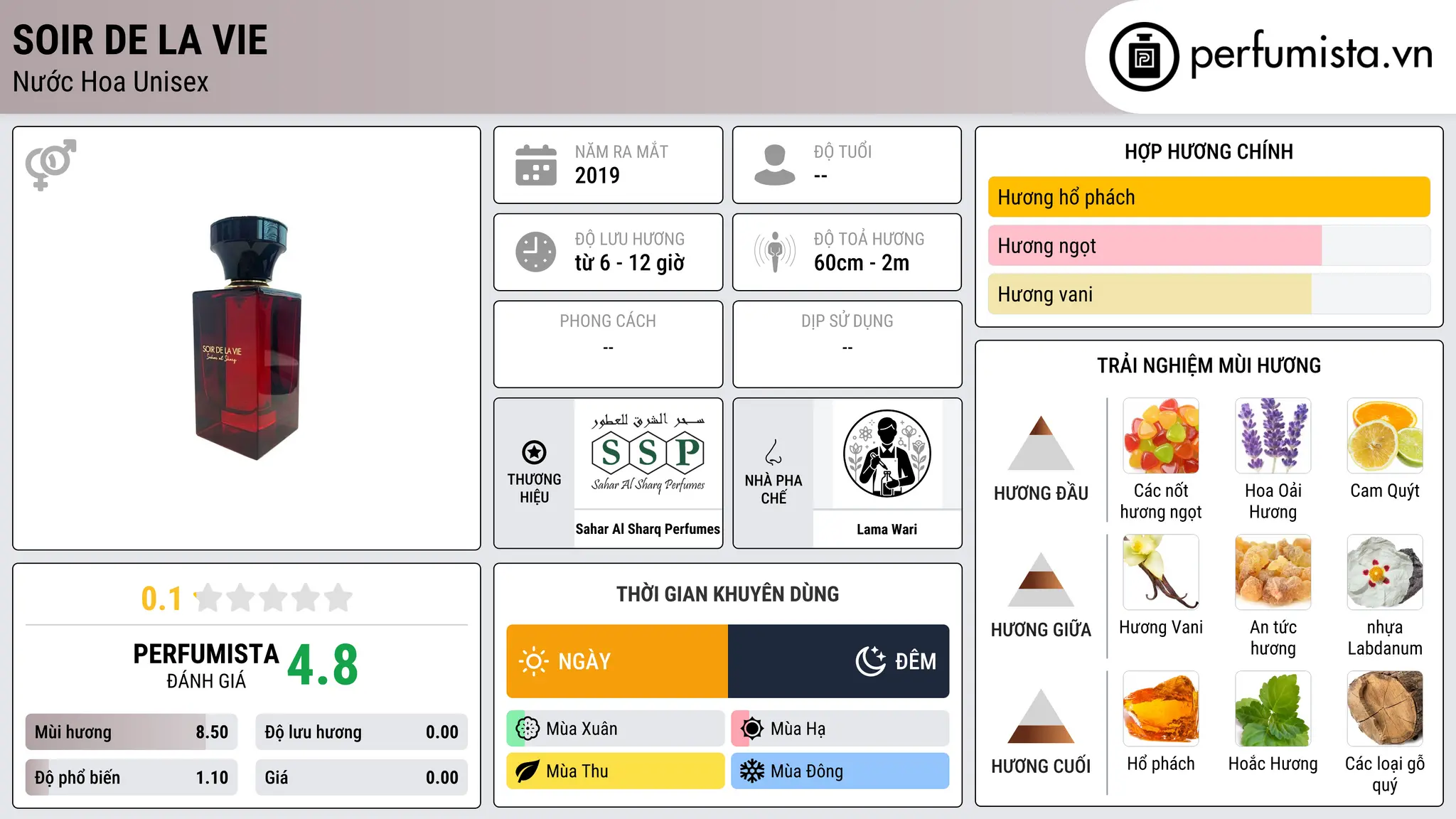Click the Perfumista rating 4.8
The height and width of the screenshot is (819, 1456).
click(323, 665)
